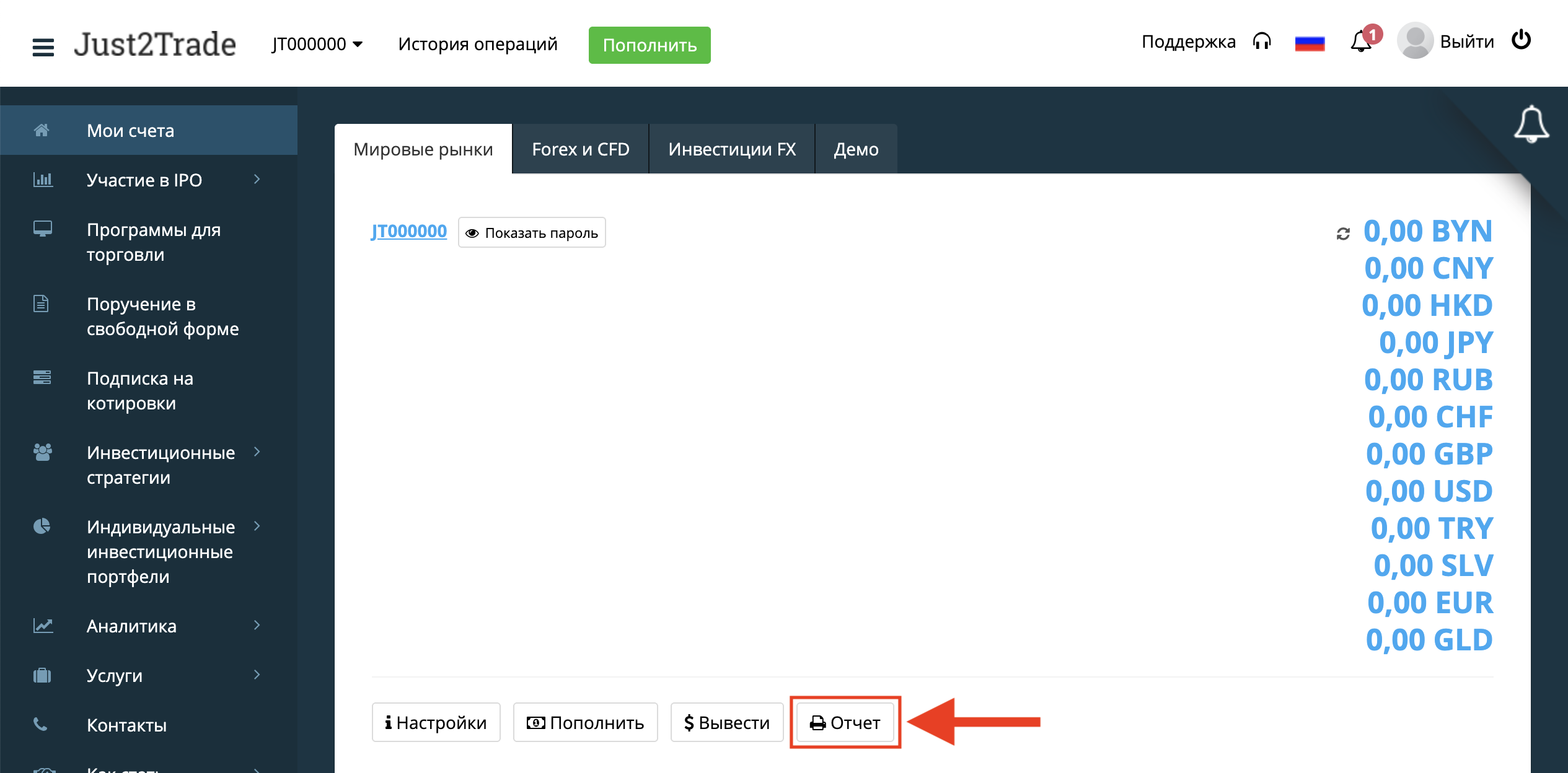Click the power logout icon
The width and height of the screenshot is (1568, 773).
pos(1522,40)
